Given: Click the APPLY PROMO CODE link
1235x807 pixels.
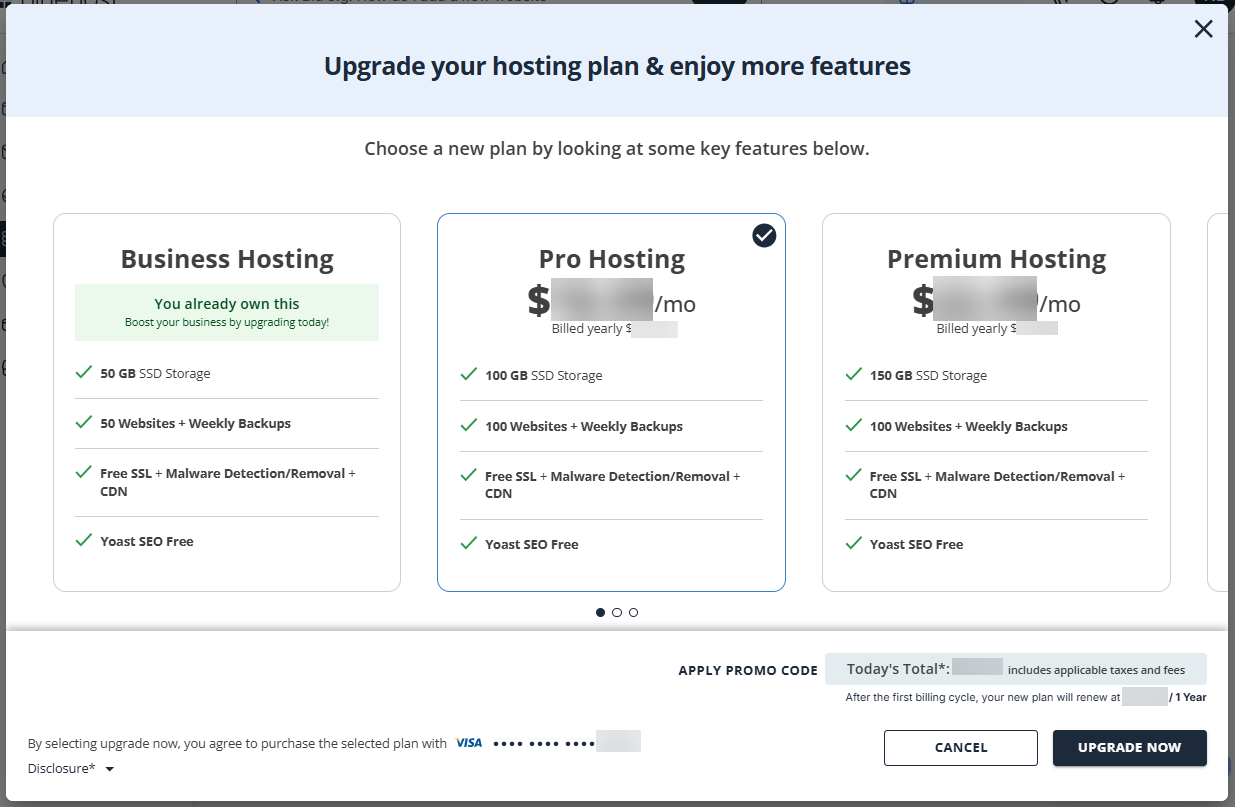Looking at the screenshot, I should pyautogui.click(x=748, y=670).
